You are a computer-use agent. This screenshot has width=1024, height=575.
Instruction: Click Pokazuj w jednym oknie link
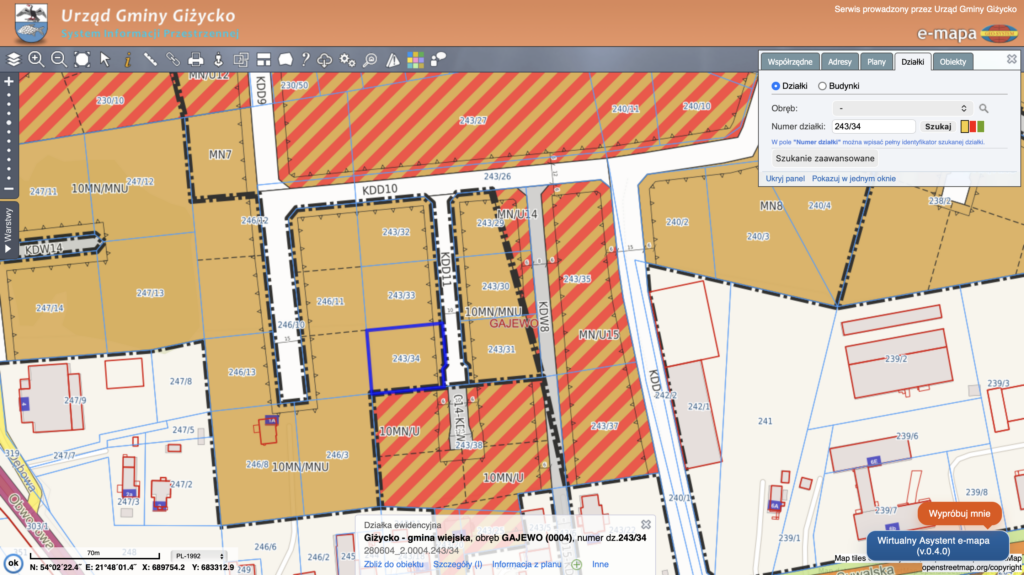tap(854, 178)
